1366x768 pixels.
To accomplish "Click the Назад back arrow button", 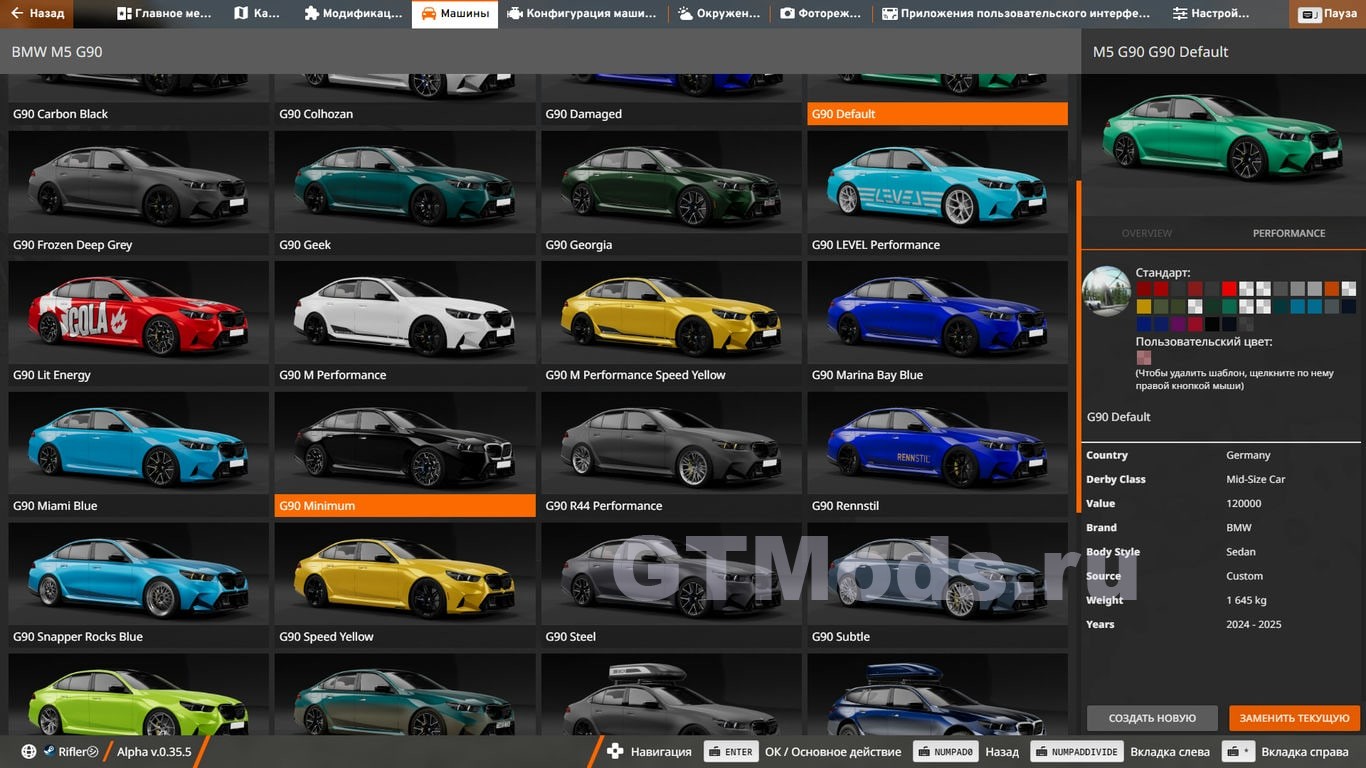I will coord(37,14).
